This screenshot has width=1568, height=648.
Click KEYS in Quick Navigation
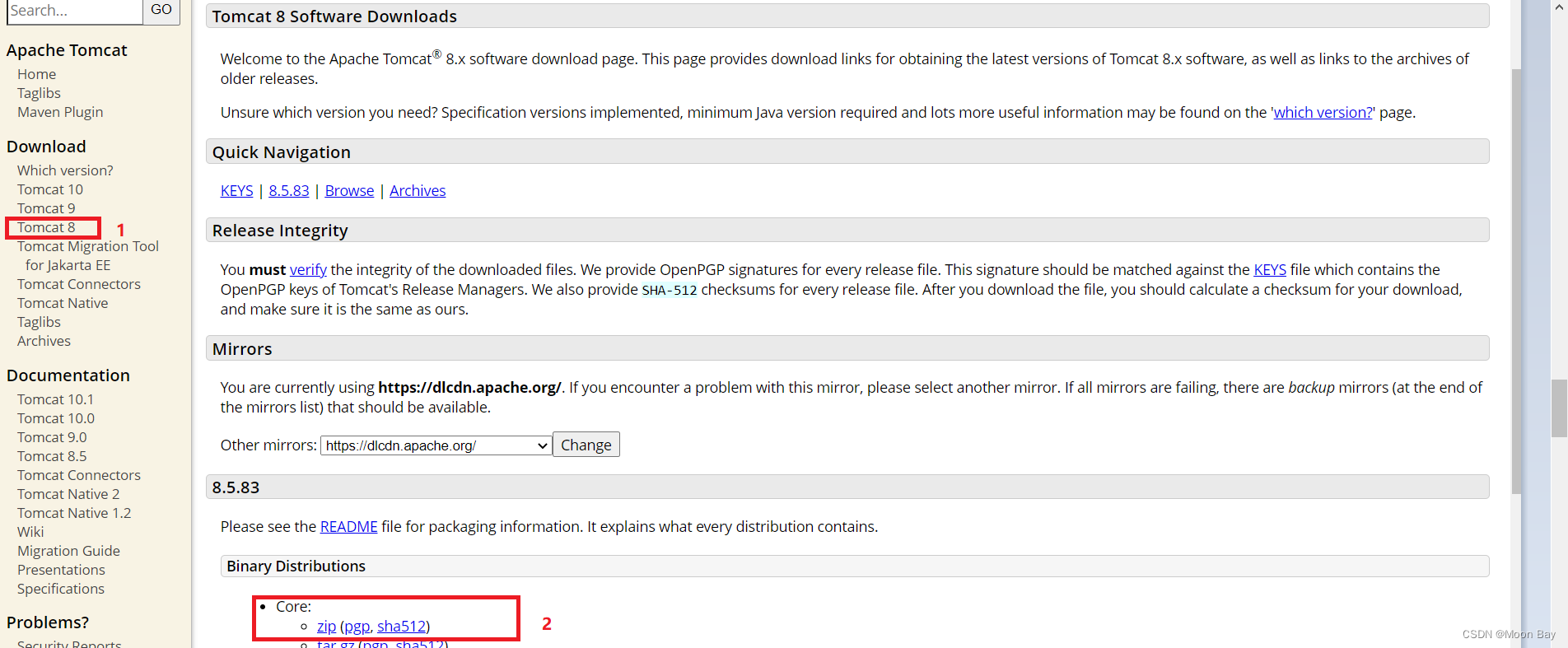(x=236, y=191)
